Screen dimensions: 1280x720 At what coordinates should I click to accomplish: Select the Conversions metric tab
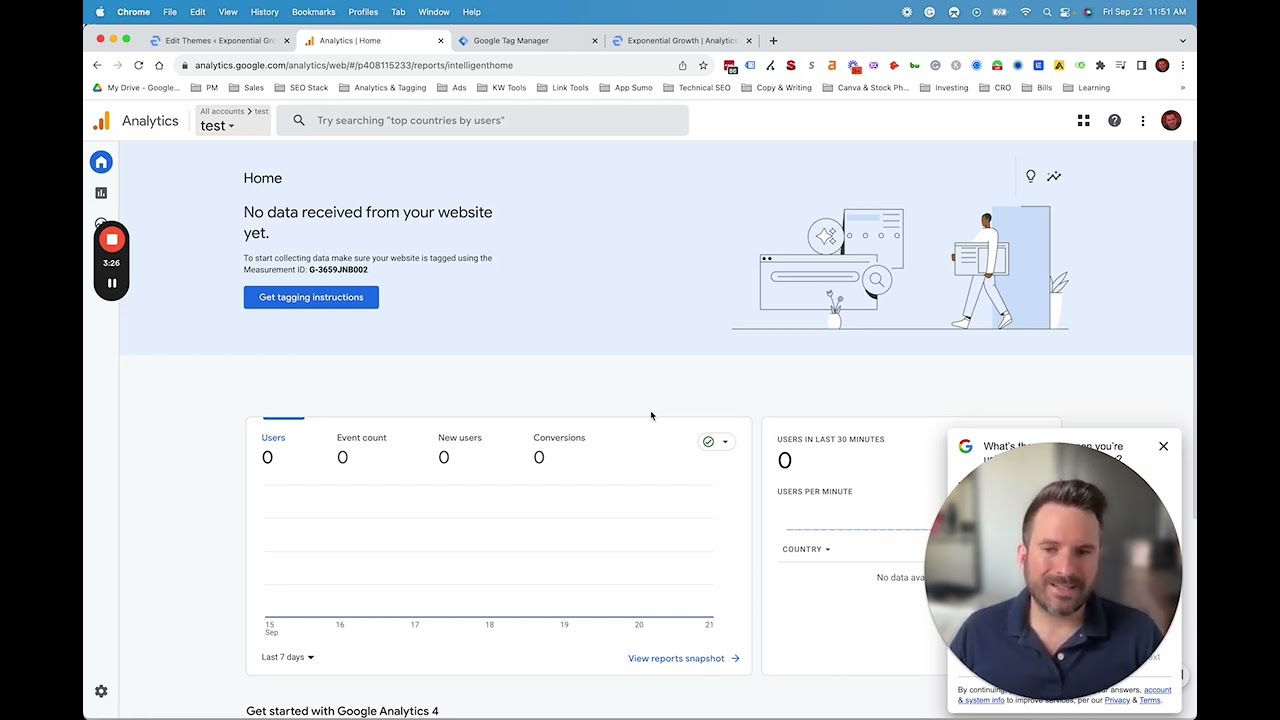[x=559, y=448]
